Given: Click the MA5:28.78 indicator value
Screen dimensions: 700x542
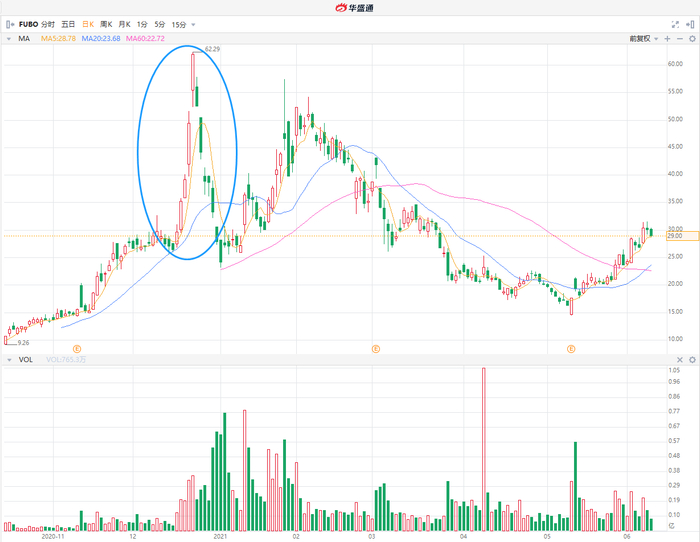Looking at the screenshot, I should tap(58, 39).
